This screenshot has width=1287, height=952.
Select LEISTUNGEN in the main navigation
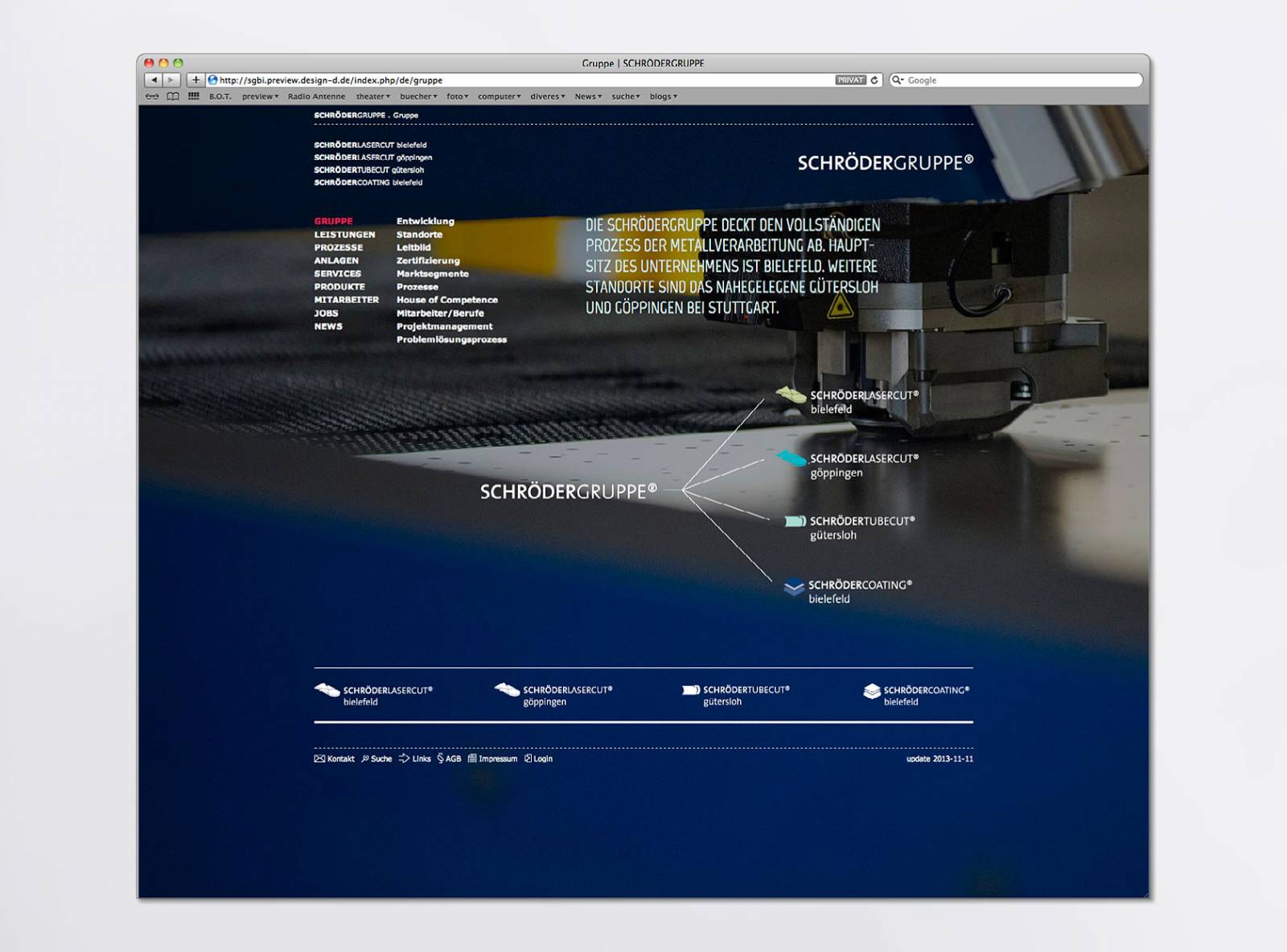click(344, 234)
